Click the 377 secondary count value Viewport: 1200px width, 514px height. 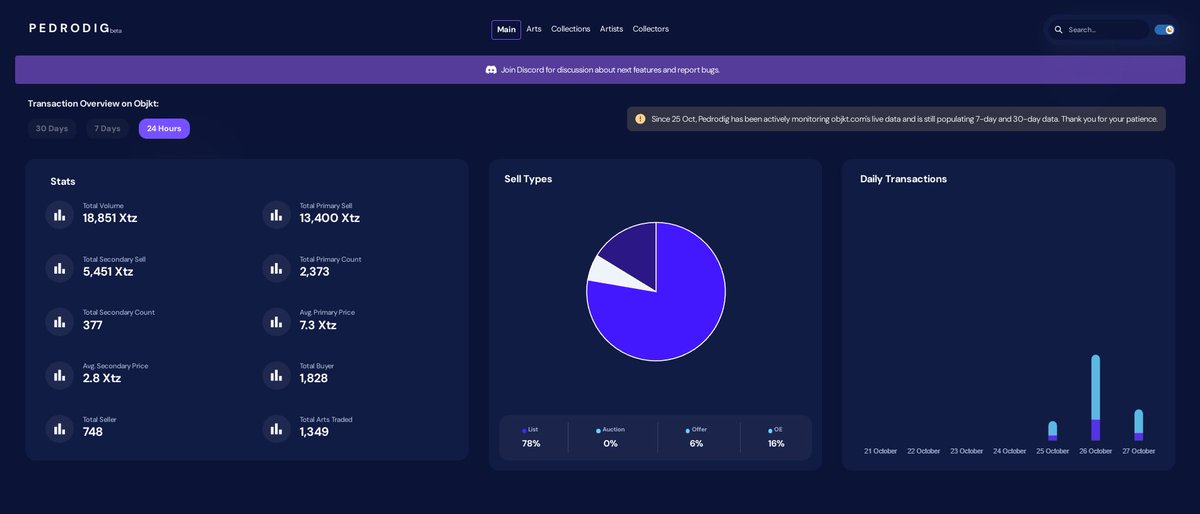93,325
